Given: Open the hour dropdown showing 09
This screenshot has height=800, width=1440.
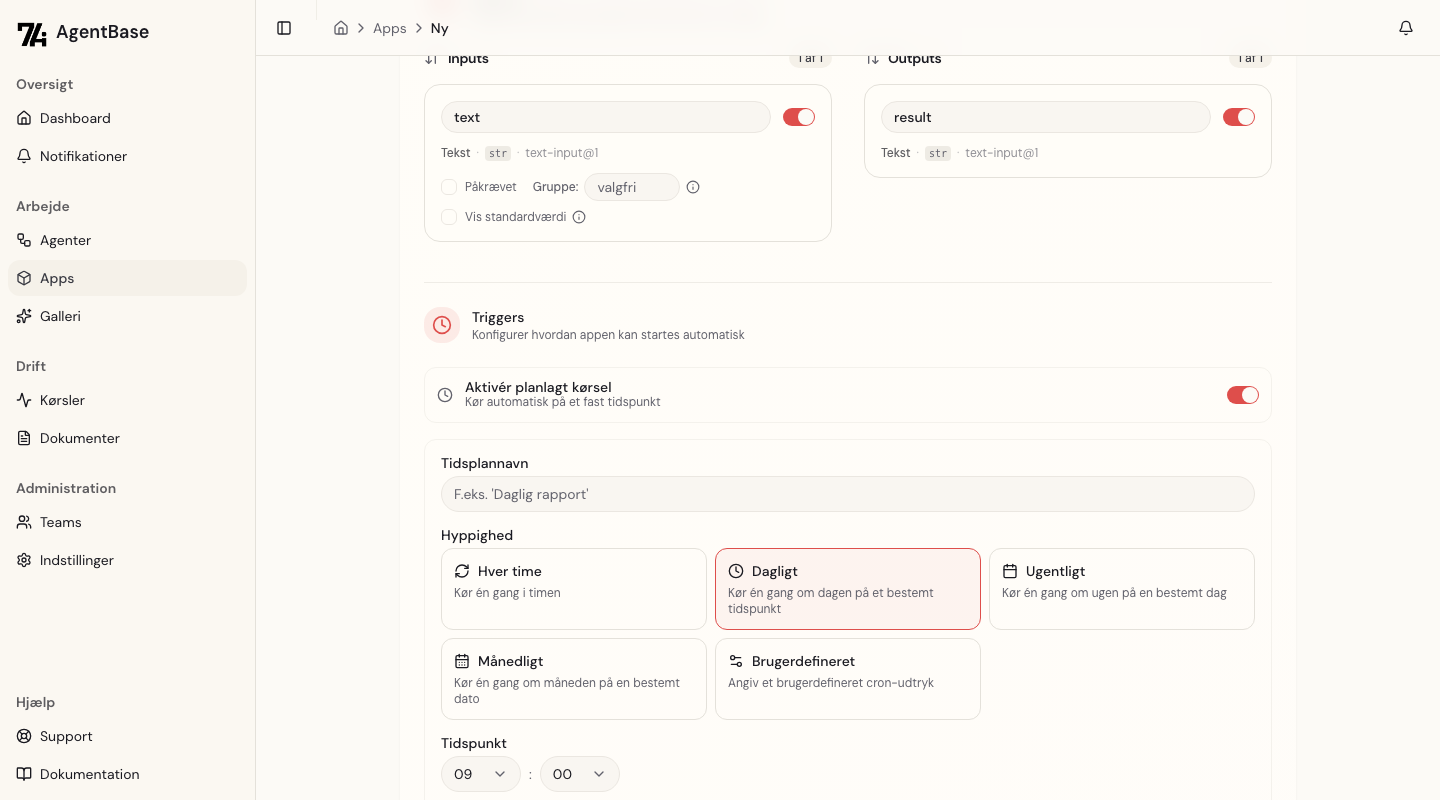Looking at the screenshot, I should tap(480, 774).
